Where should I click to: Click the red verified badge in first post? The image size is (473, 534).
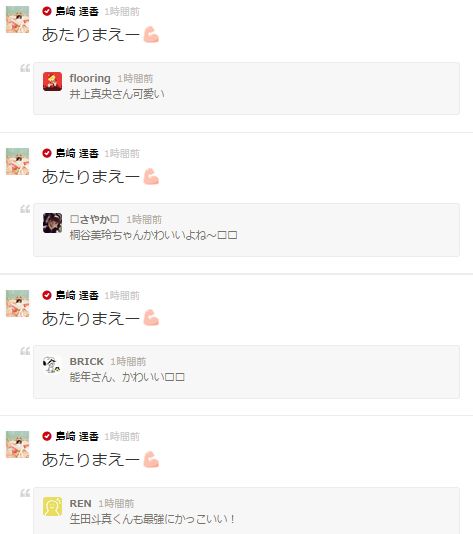[x=47, y=11]
